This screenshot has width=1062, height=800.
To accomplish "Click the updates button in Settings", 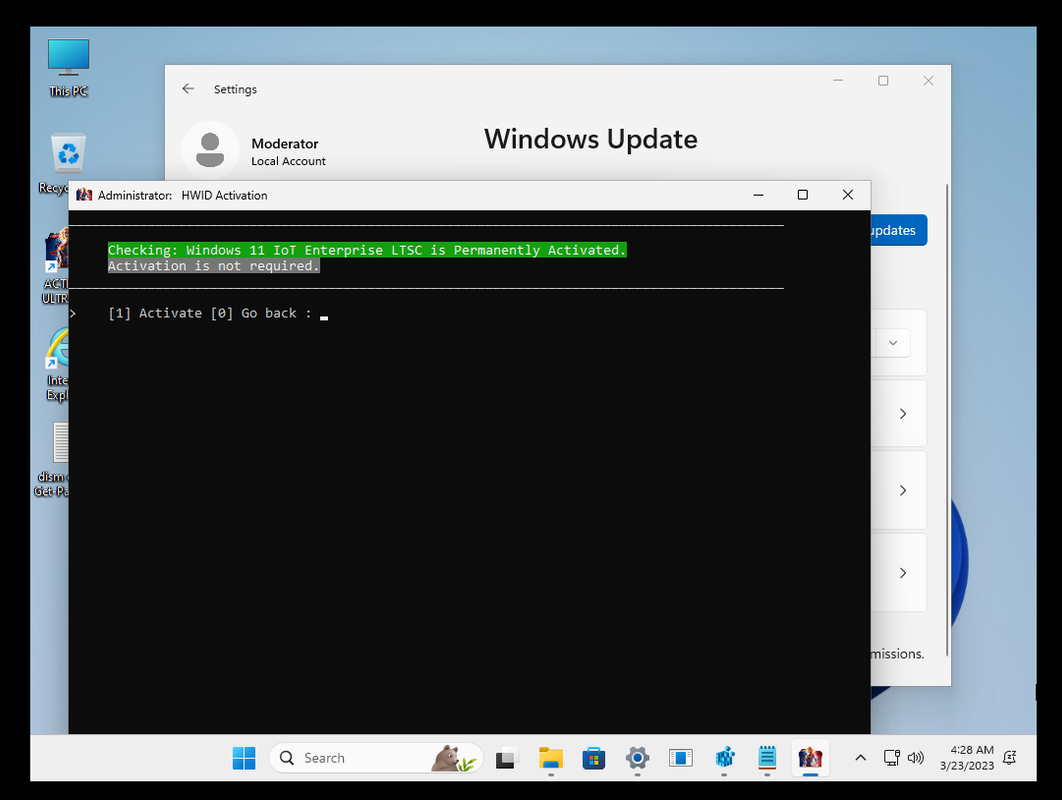I will click(898, 230).
